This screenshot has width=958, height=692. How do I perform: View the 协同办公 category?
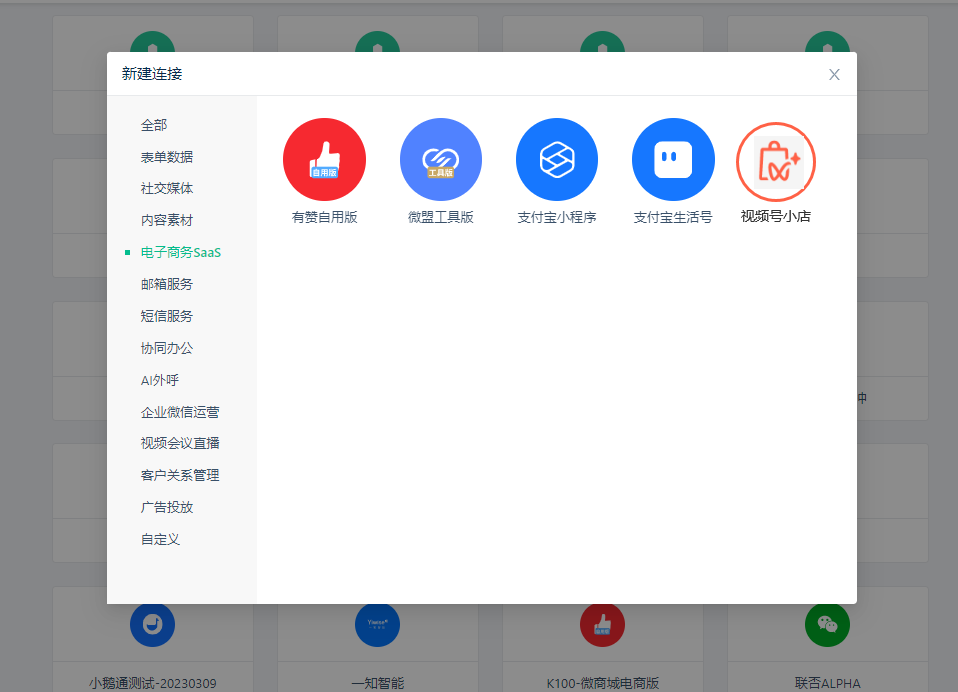click(x=167, y=348)
